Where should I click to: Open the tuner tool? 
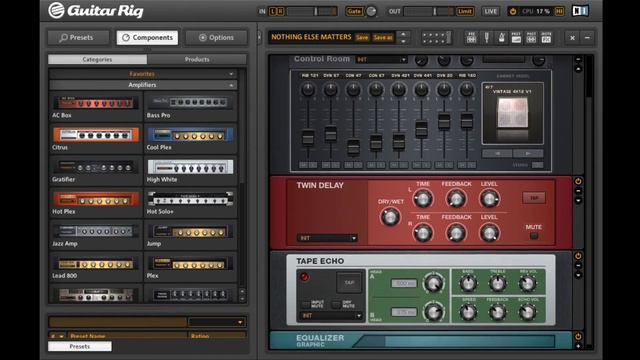pos(487,38)
